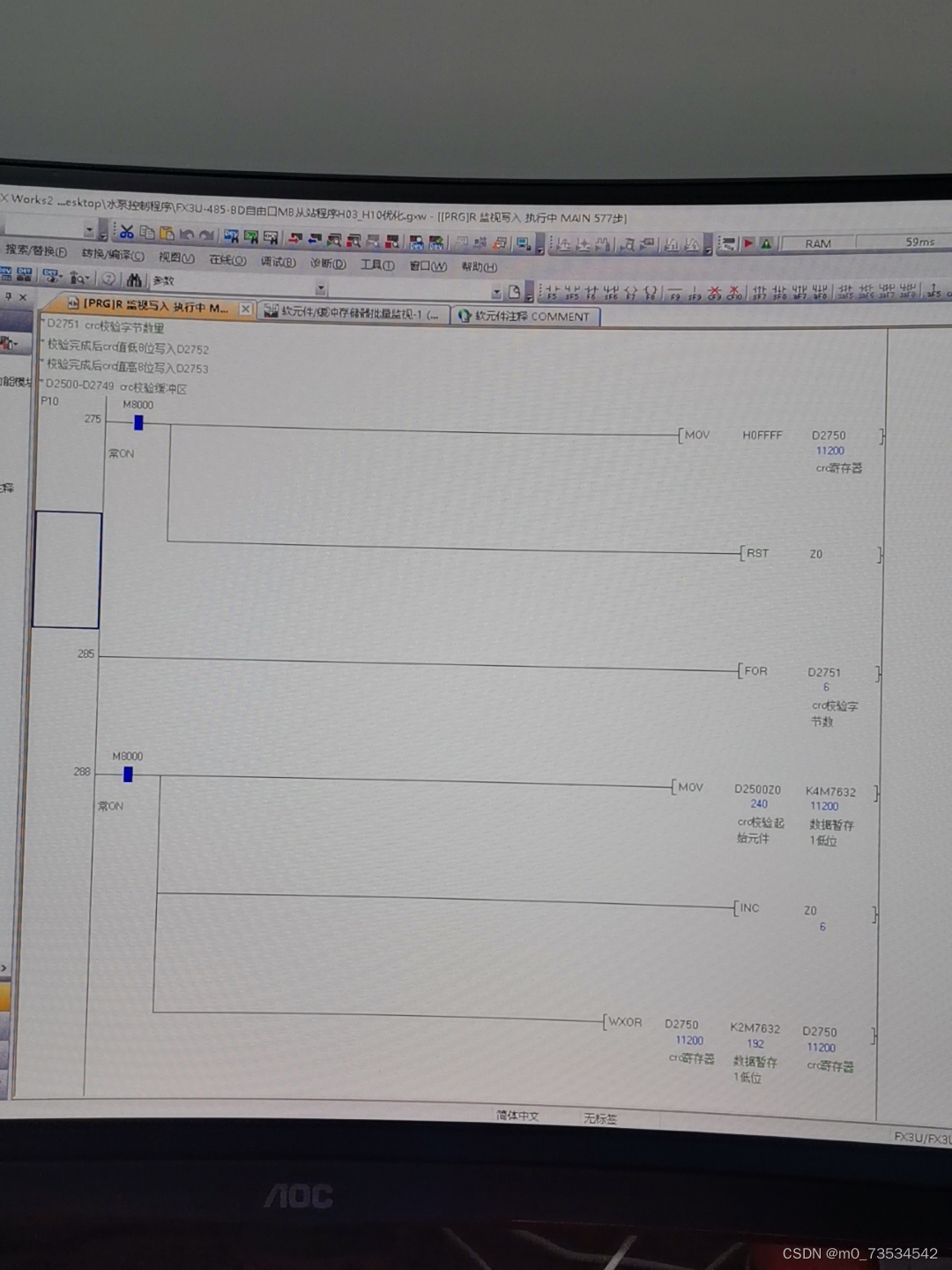The height and width of the screenshot is (1270, 952).
Task: Open the 工具(T) menu
Action: pos(377,265)
